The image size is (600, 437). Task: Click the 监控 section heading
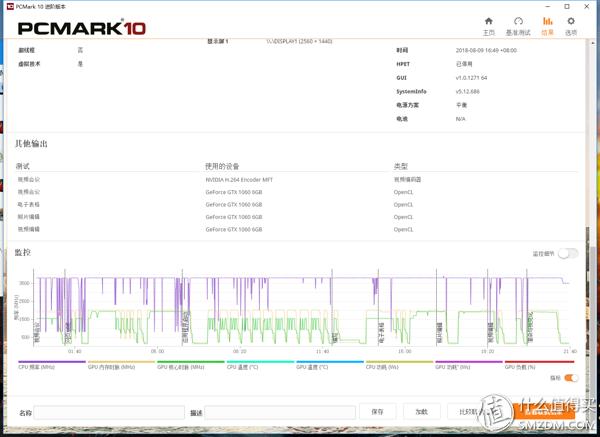click(x=23, y=253)
